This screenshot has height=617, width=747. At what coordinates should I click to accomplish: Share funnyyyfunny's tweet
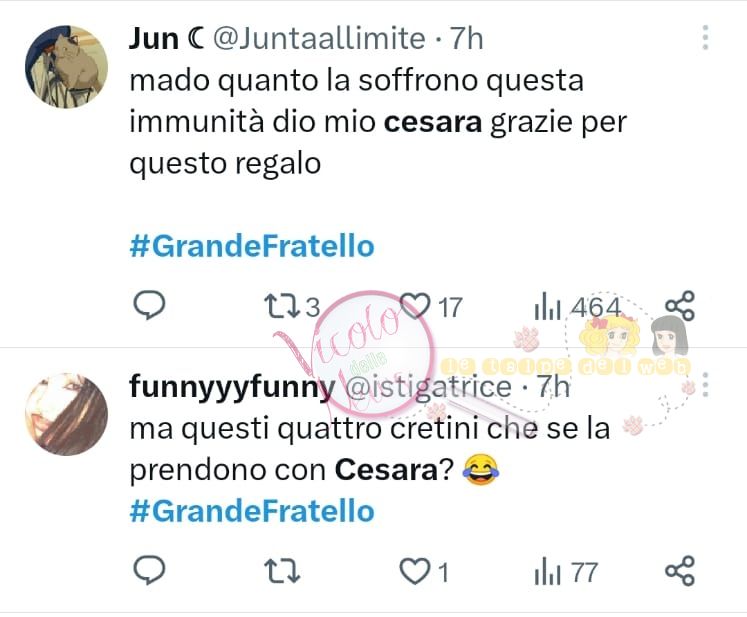click(x=680, y=570)
